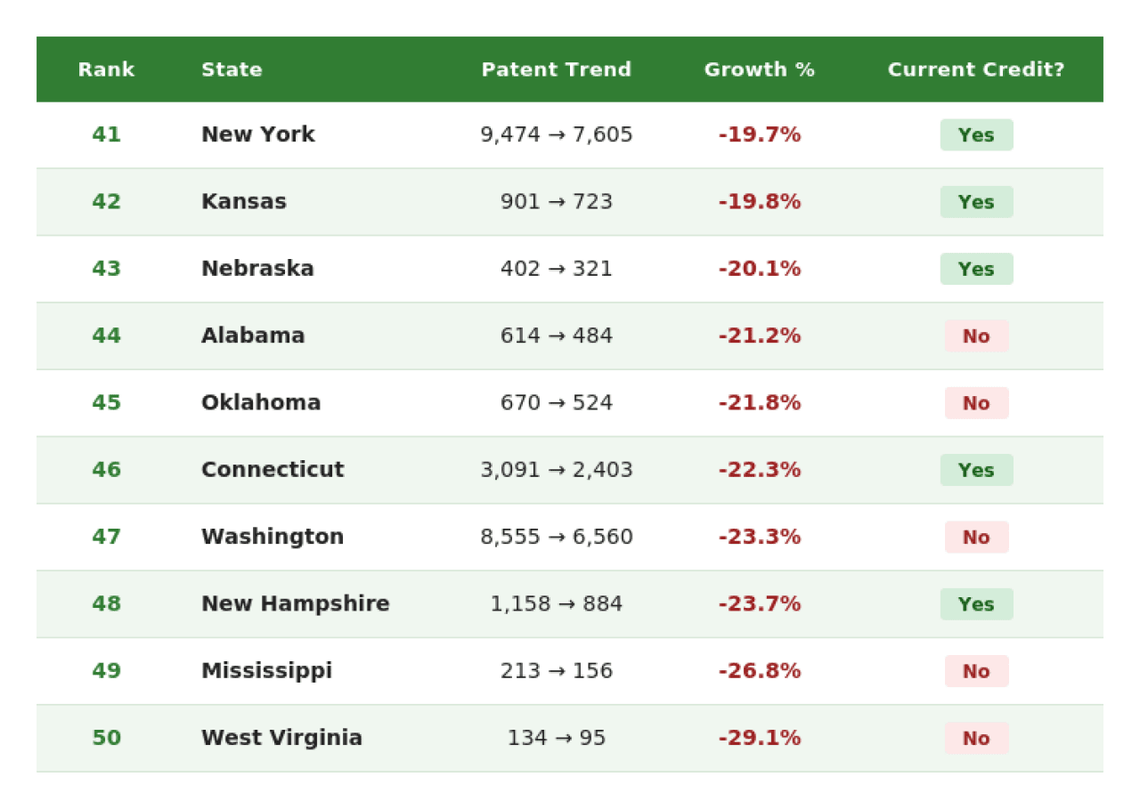Image resolution: width=1140 pixels, height=809 pixels.
Task: Click rank number 41
Action: 106,135
